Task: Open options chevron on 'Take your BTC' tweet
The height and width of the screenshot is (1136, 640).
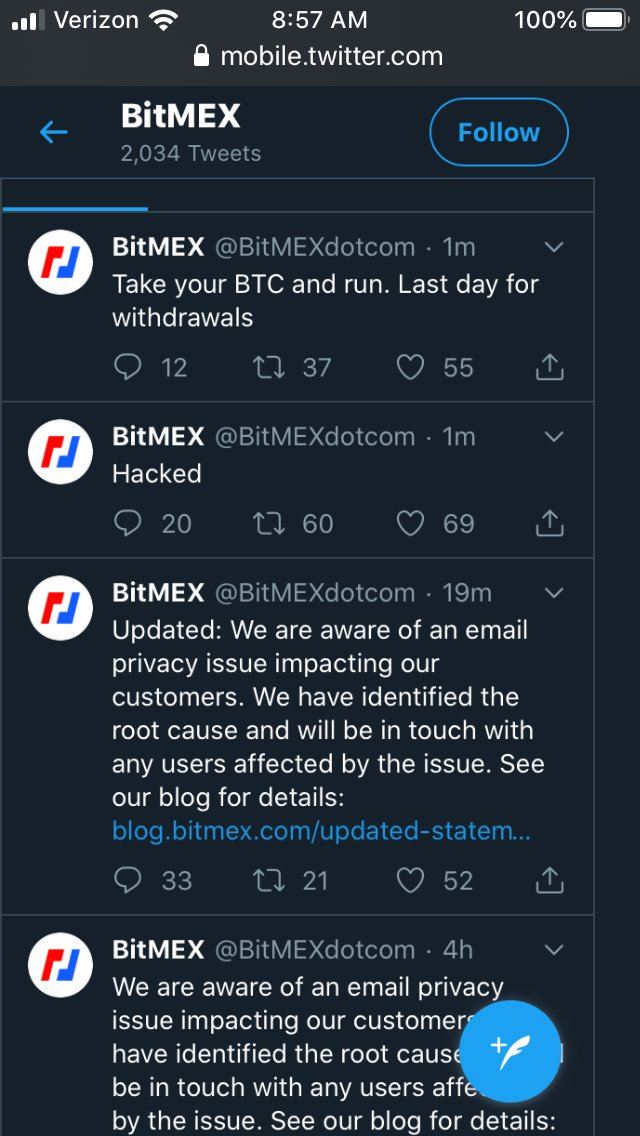Action: (553, 247)
